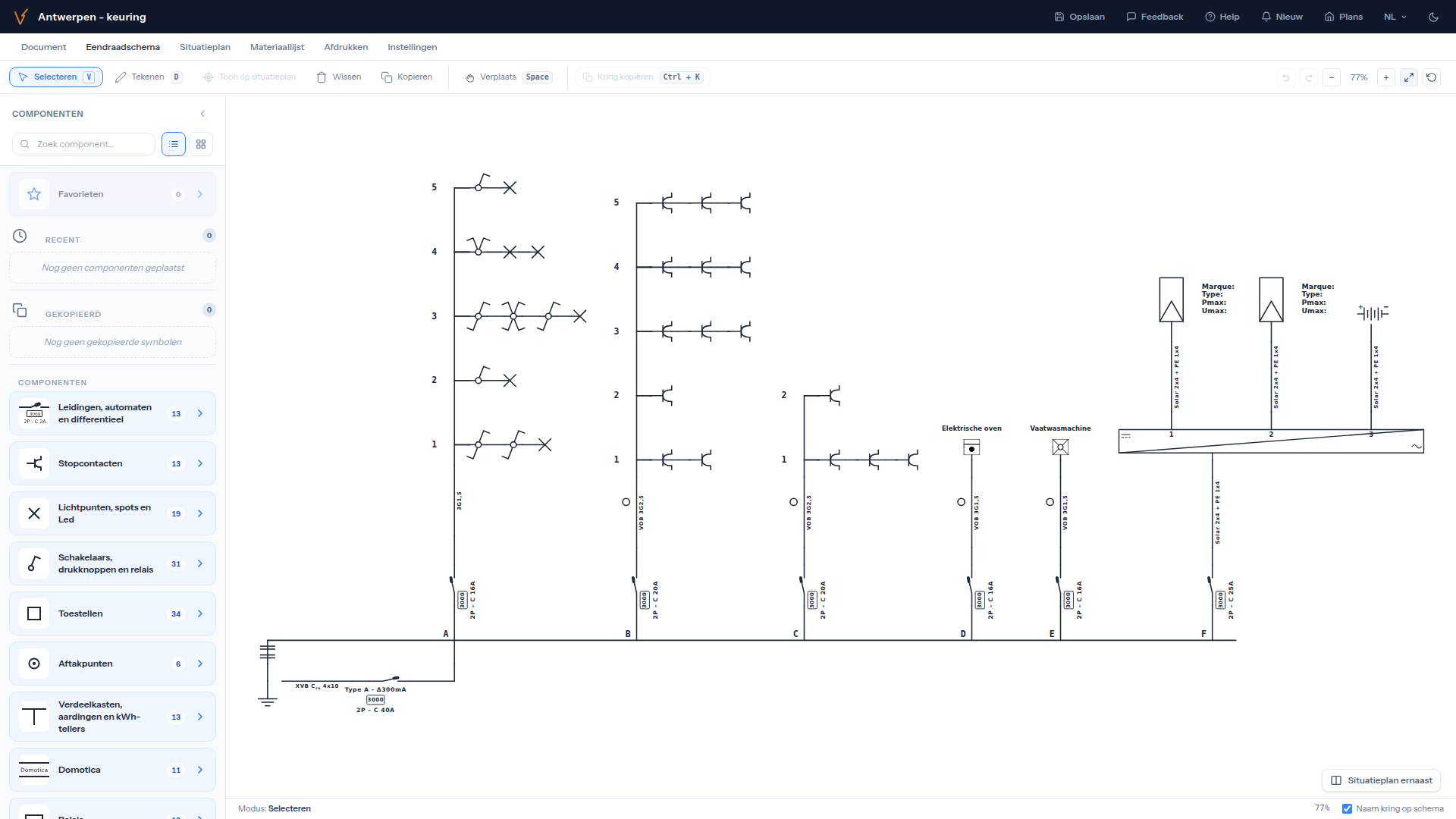Screen dimensions: 1456x819
Task: Click the redo arrow icon
Action: point(1308,77)
